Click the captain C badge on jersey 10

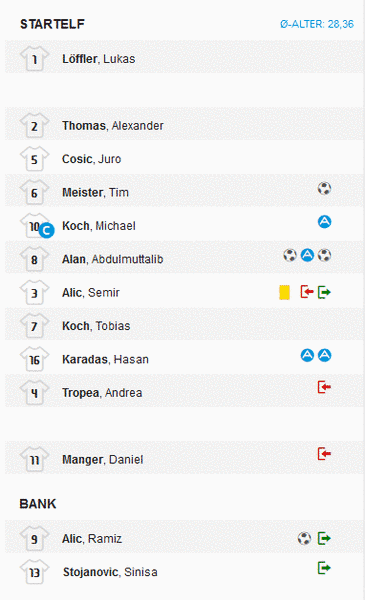pos(47,230)
